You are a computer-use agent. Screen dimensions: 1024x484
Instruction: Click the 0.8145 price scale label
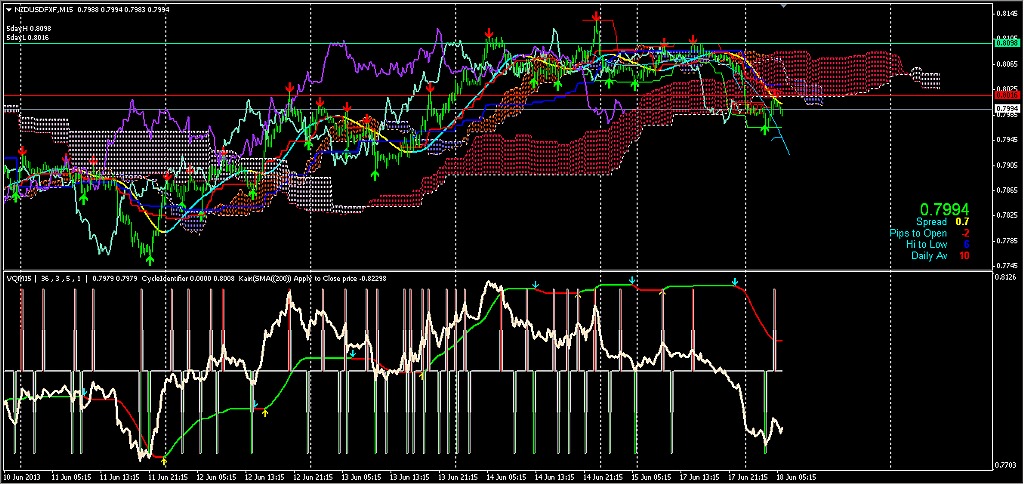tap(1006, 13)
